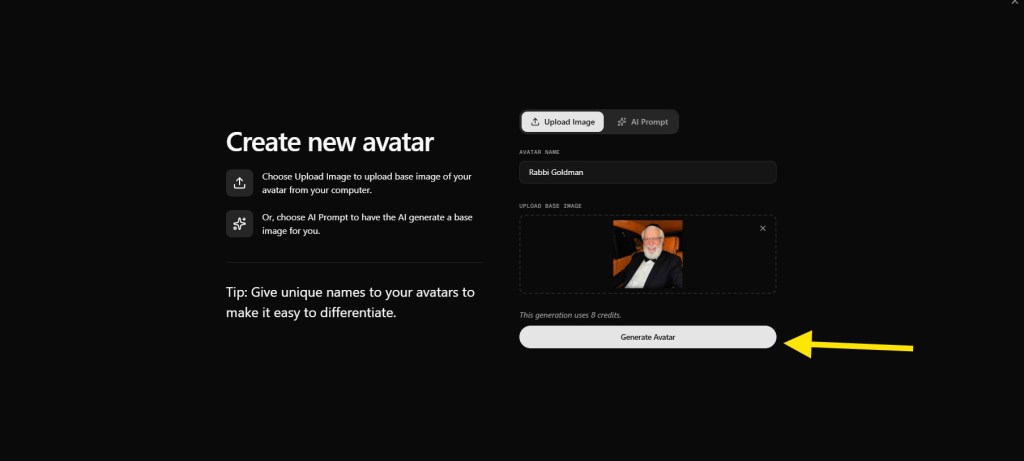Image resolution: width=1024 pixels, height=461 pixels.
Task: Close the dialog with the top-right X
Action: [1014, 2]
